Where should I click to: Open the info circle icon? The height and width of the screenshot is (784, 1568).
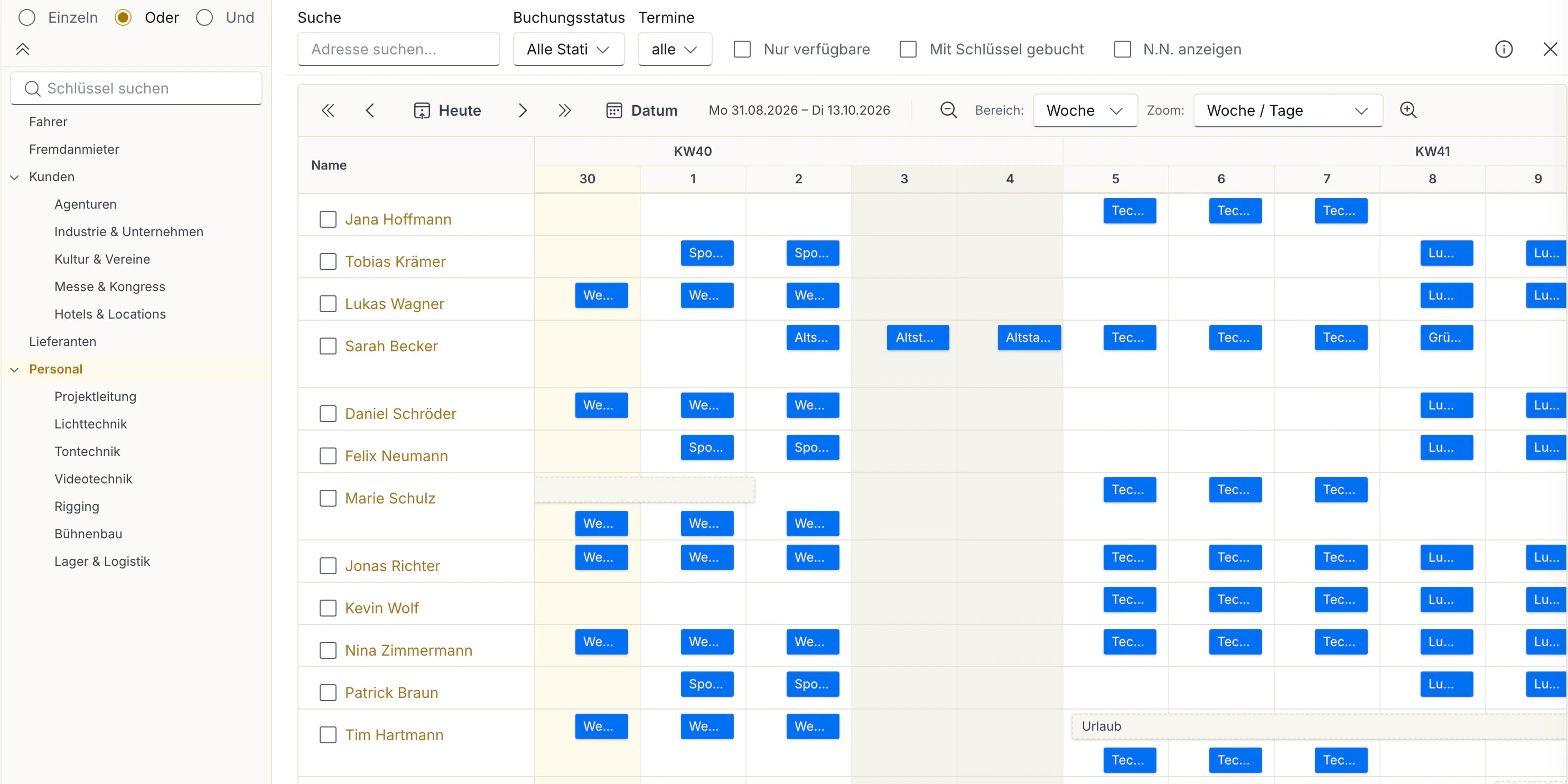click(1504, 49)
